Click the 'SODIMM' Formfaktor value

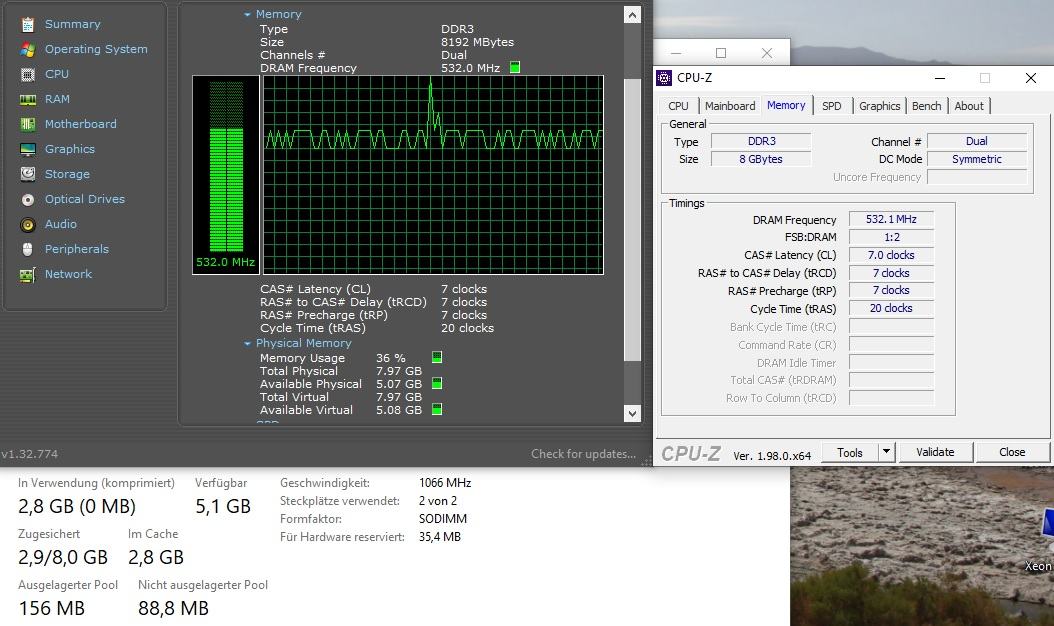click(442, 519)
